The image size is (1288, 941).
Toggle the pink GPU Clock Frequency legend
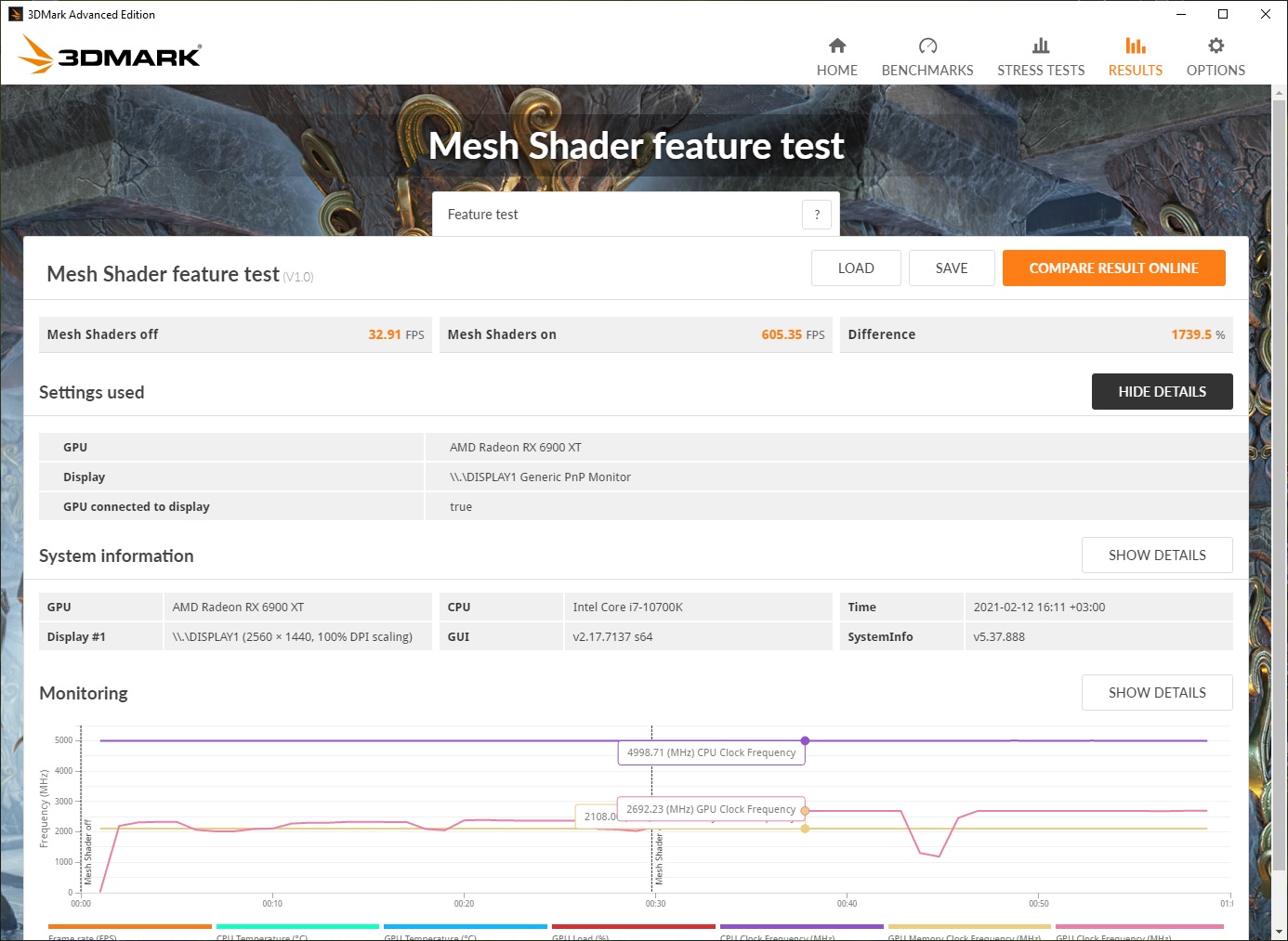click(1139, 932)
